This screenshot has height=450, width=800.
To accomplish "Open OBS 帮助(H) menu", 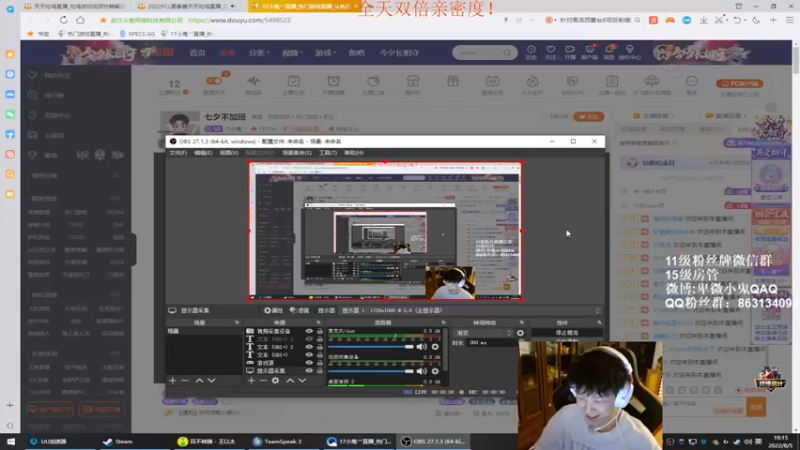I will 354,153.
